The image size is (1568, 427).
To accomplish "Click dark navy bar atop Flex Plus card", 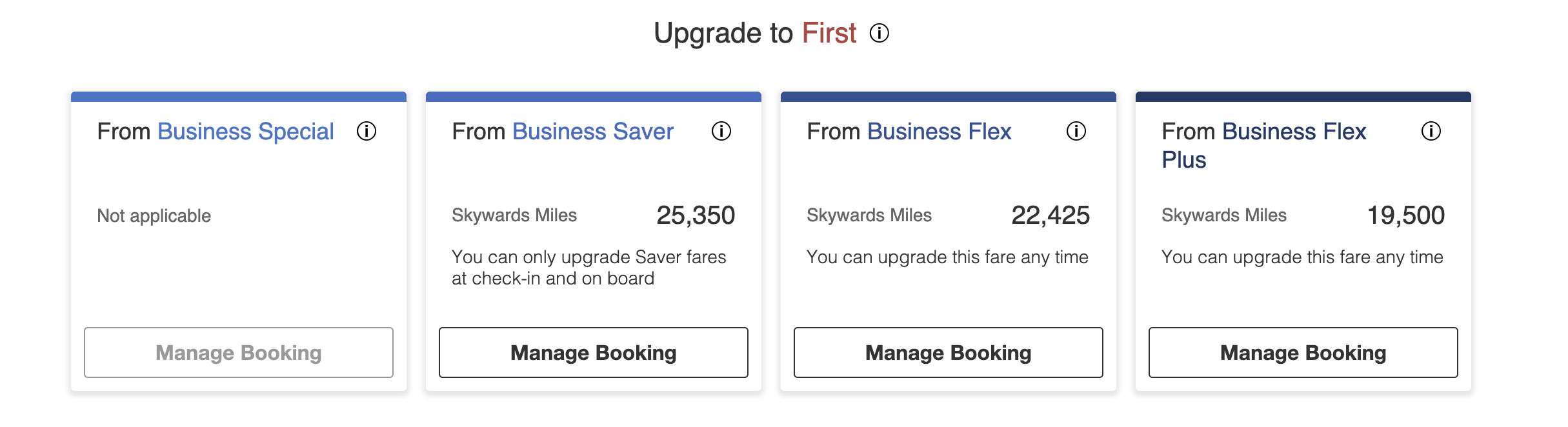I will [1303, 97].
